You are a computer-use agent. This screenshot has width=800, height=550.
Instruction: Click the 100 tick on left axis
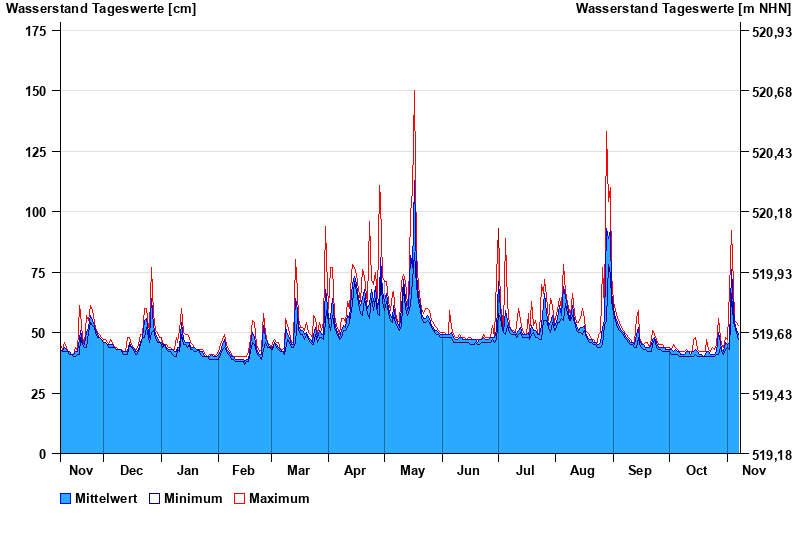[x=36, y=212]
